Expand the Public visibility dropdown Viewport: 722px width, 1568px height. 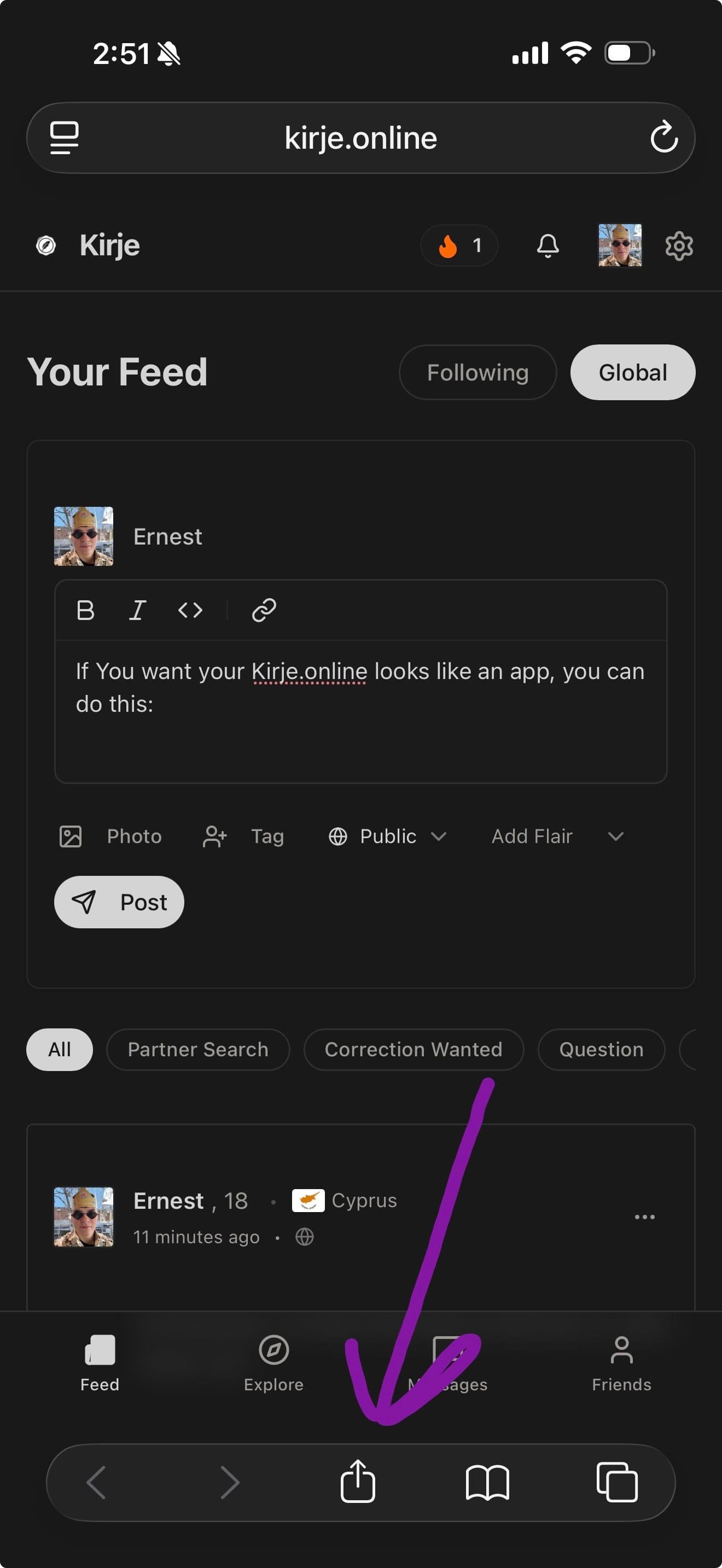(x=388, y=836)
